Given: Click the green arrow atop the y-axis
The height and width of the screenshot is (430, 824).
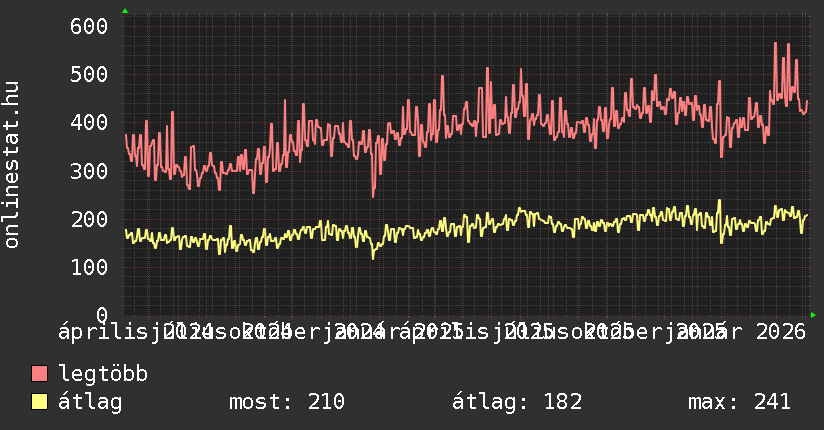Looking at the screenshot, I should coord(124,11).
